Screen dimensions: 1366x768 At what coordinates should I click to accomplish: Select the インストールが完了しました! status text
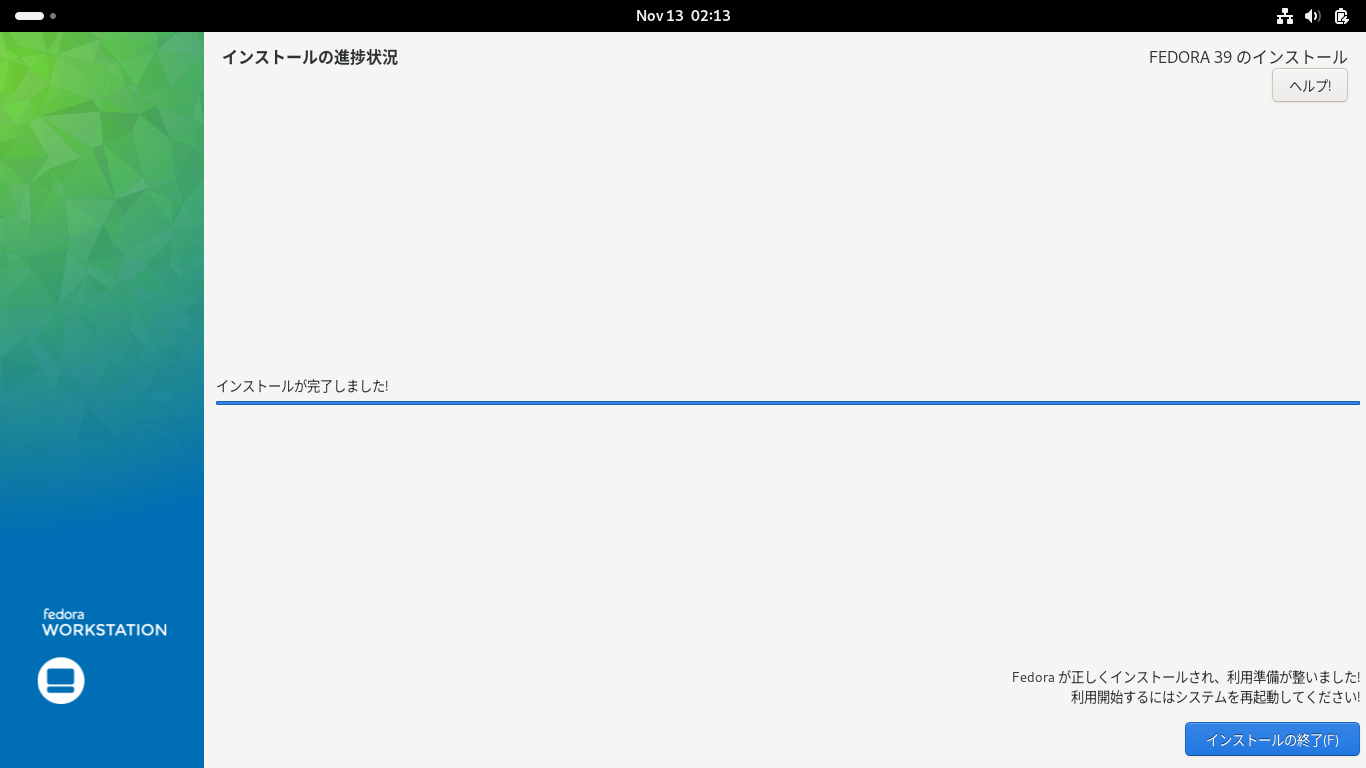pos(302,386)
